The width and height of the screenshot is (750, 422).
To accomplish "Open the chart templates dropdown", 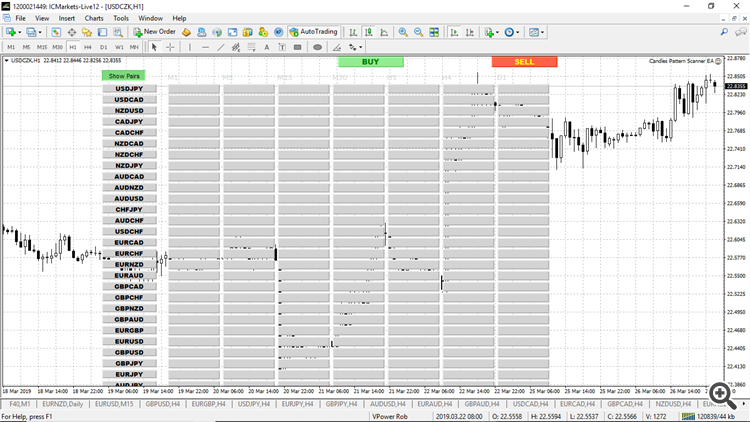I will (x=537, y=32).
